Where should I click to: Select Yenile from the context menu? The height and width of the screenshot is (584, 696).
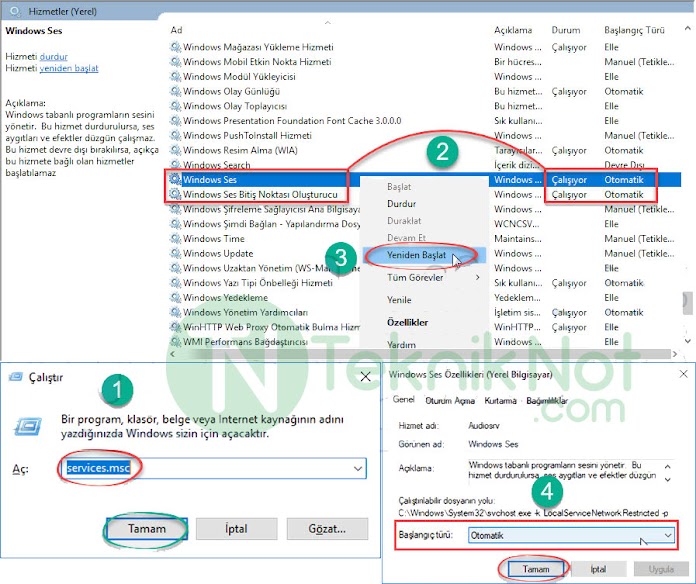coord(399,300)
